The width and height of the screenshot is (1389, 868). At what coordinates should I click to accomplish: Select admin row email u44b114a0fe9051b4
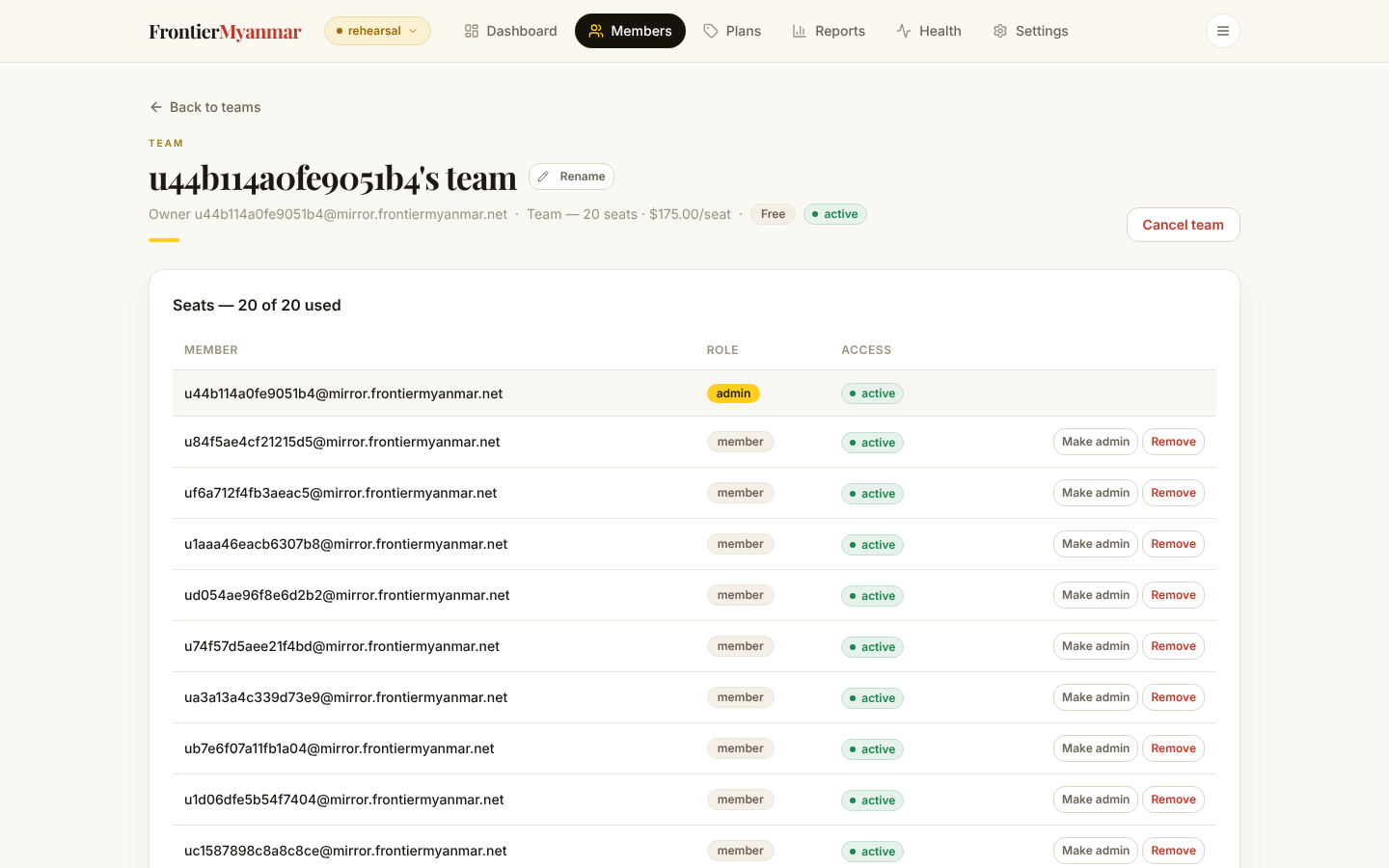[343, 393]
